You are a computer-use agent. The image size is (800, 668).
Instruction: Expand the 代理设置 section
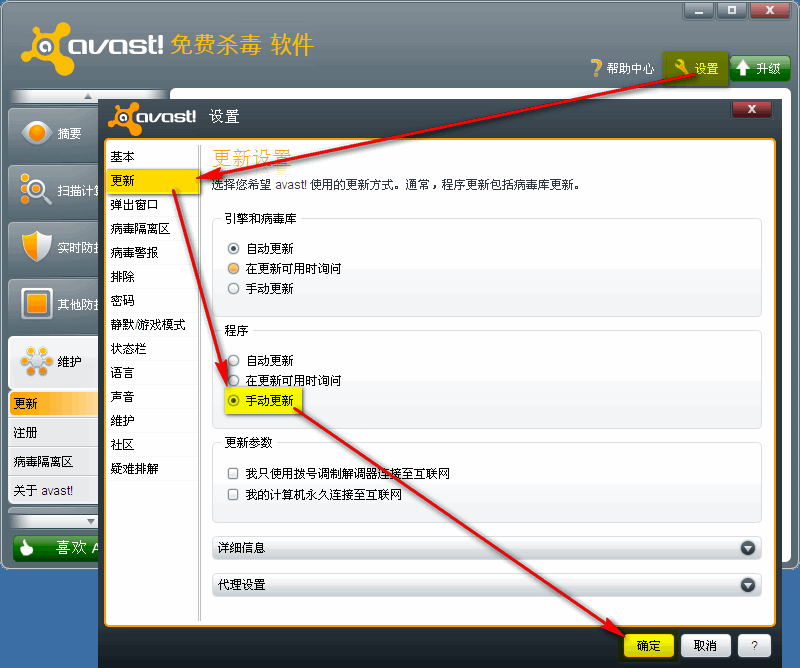(747, 585)
